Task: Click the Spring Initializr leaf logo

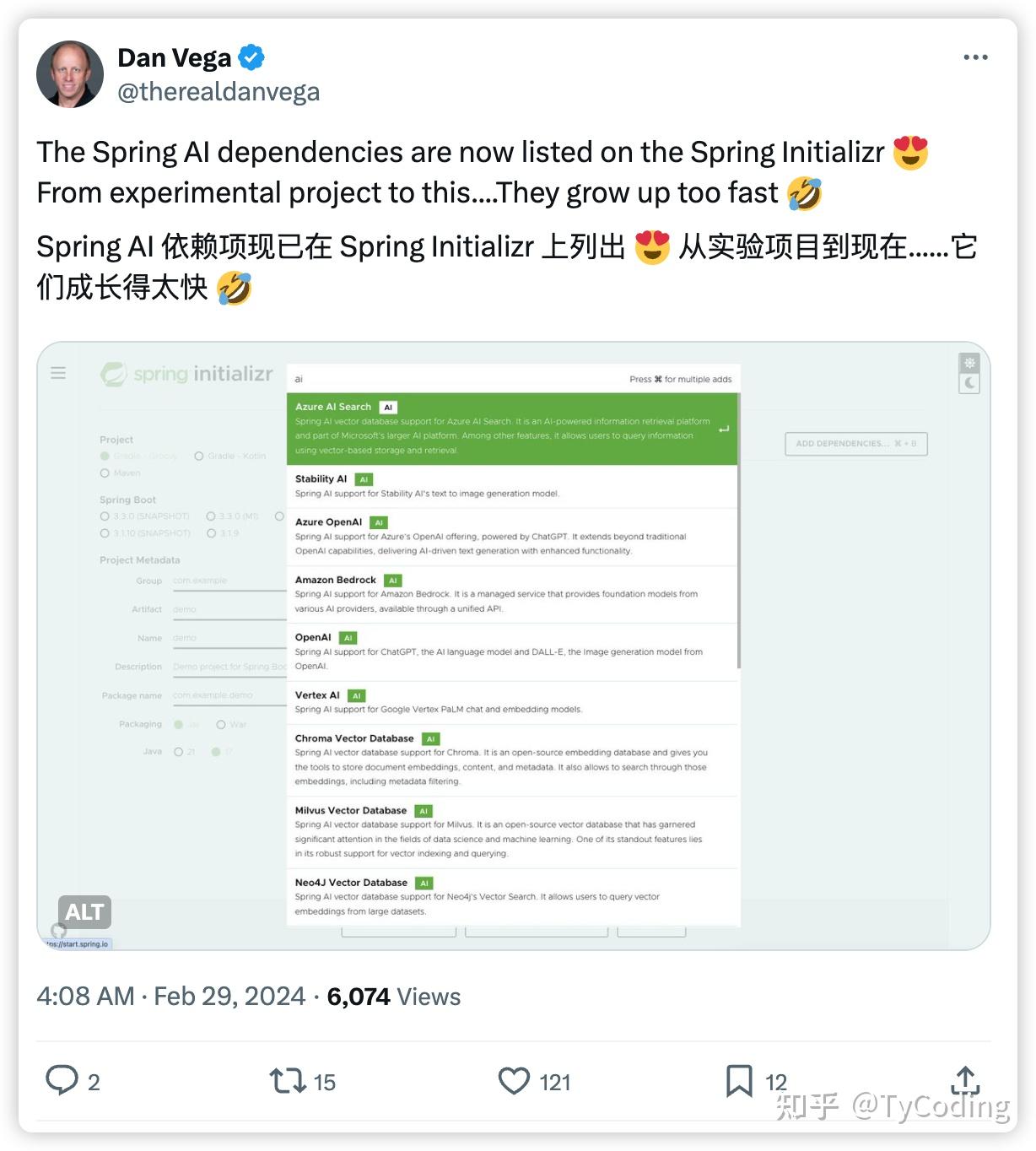Action: tap(112, 374)
